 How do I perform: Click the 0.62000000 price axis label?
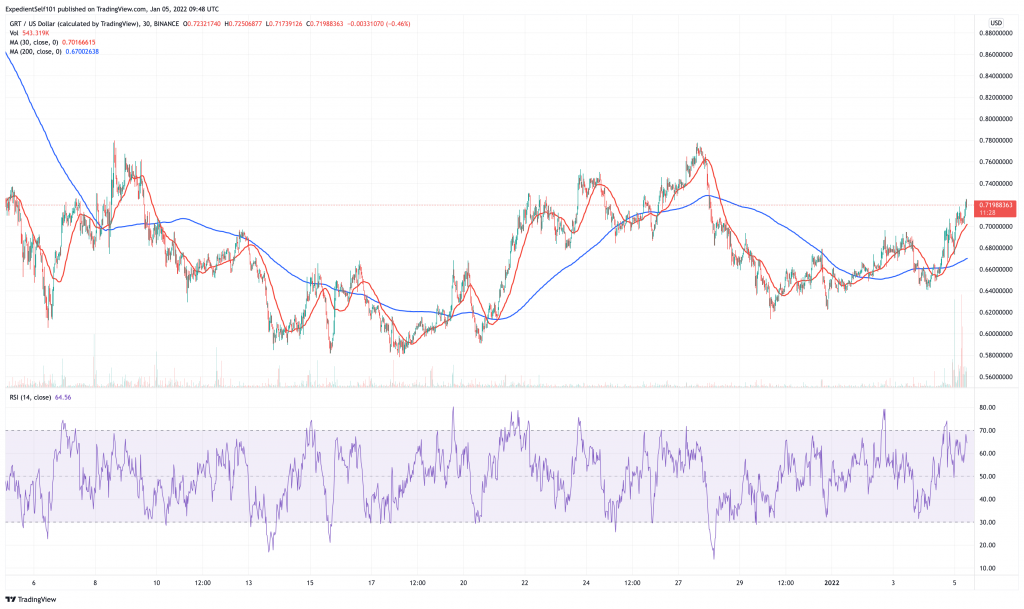pyautogui.click(x=995, y=312)
